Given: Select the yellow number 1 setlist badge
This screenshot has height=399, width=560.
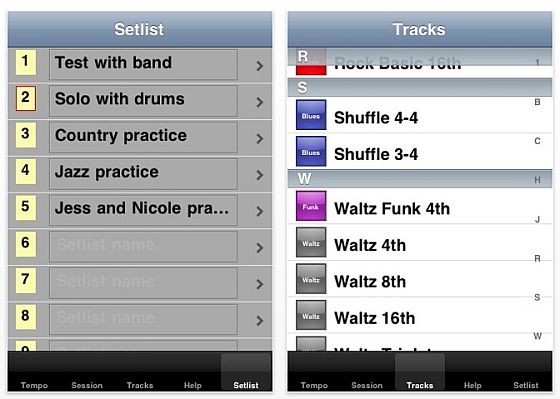Looking at the screenshot, I should pos(26,62).
